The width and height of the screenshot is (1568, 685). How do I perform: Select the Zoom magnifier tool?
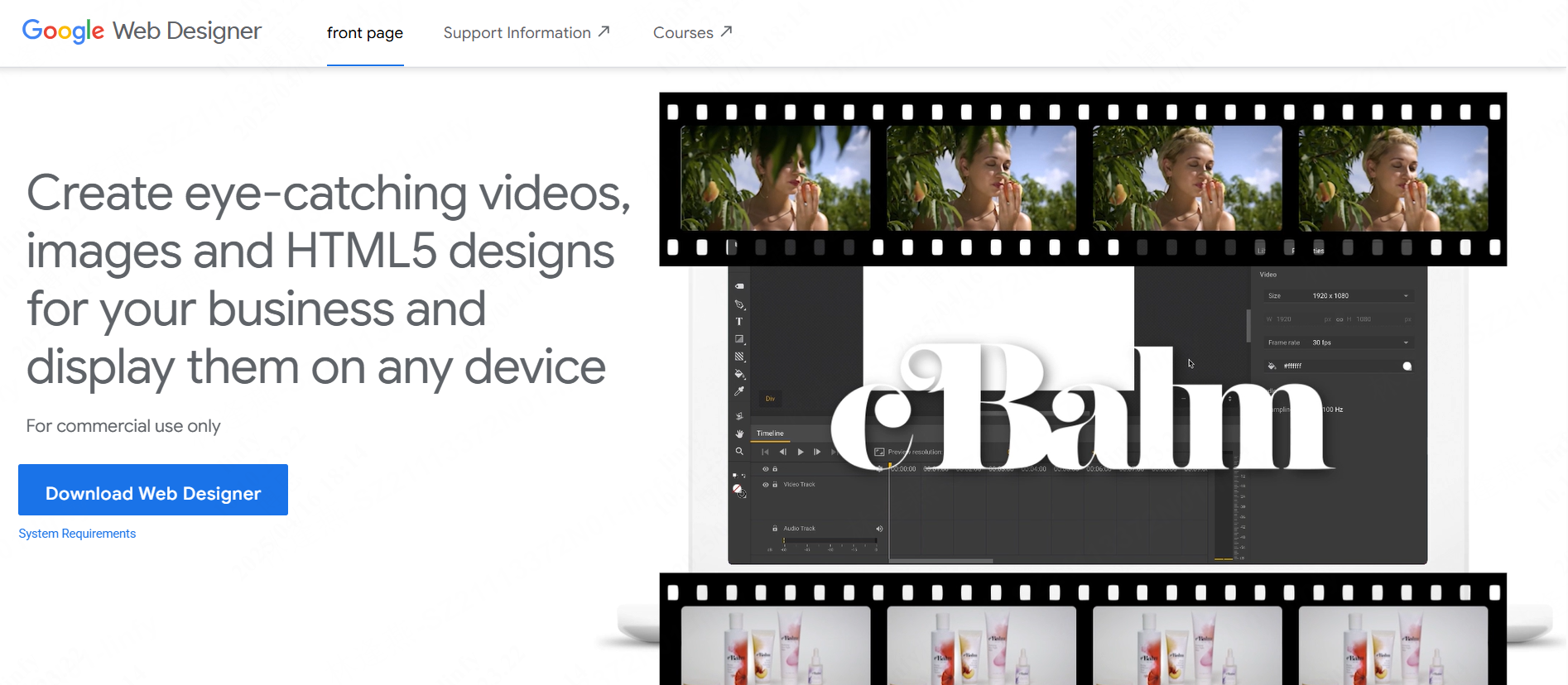tap(739, 452)
